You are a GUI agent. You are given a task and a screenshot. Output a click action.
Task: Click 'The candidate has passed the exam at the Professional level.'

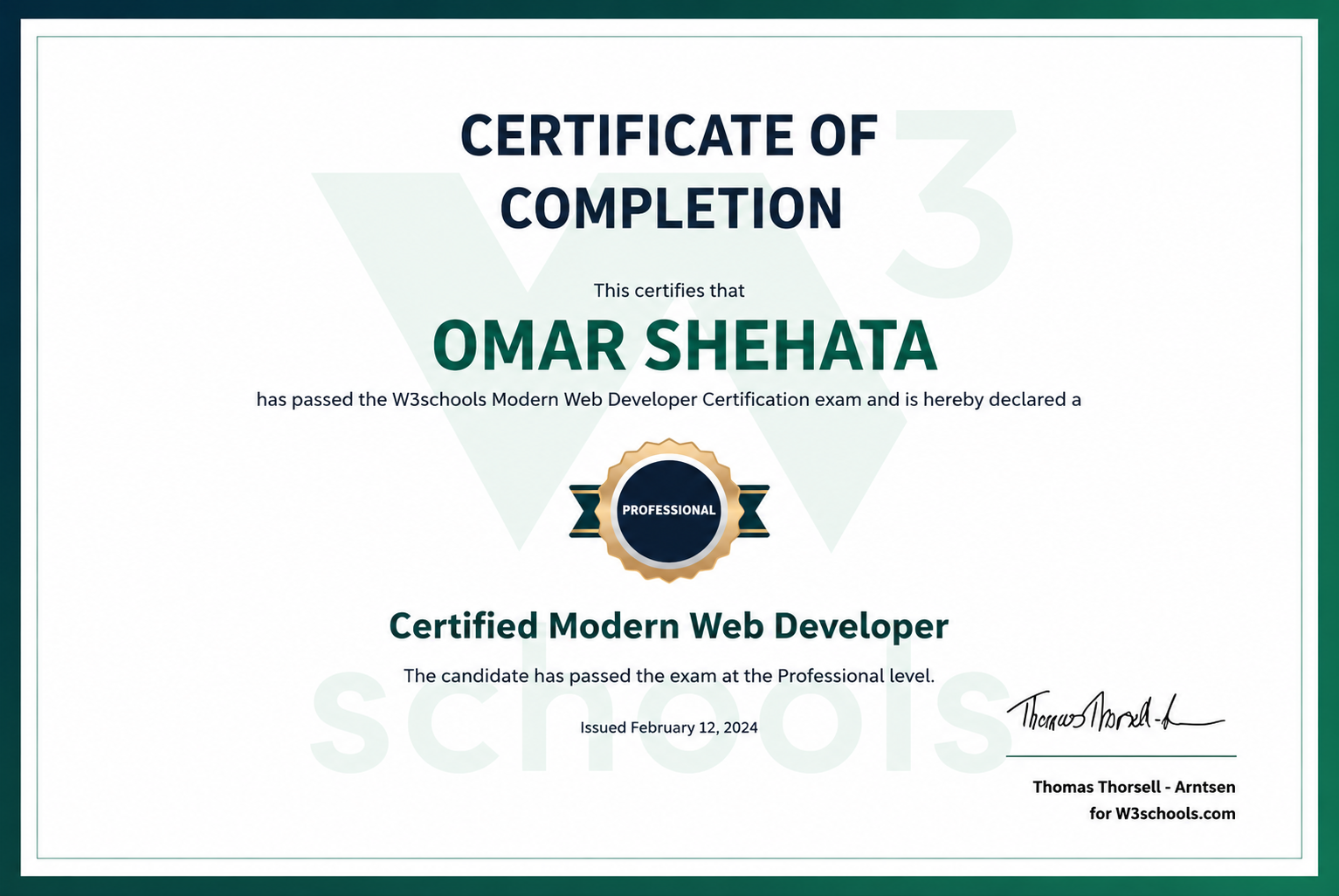[669, 676]
